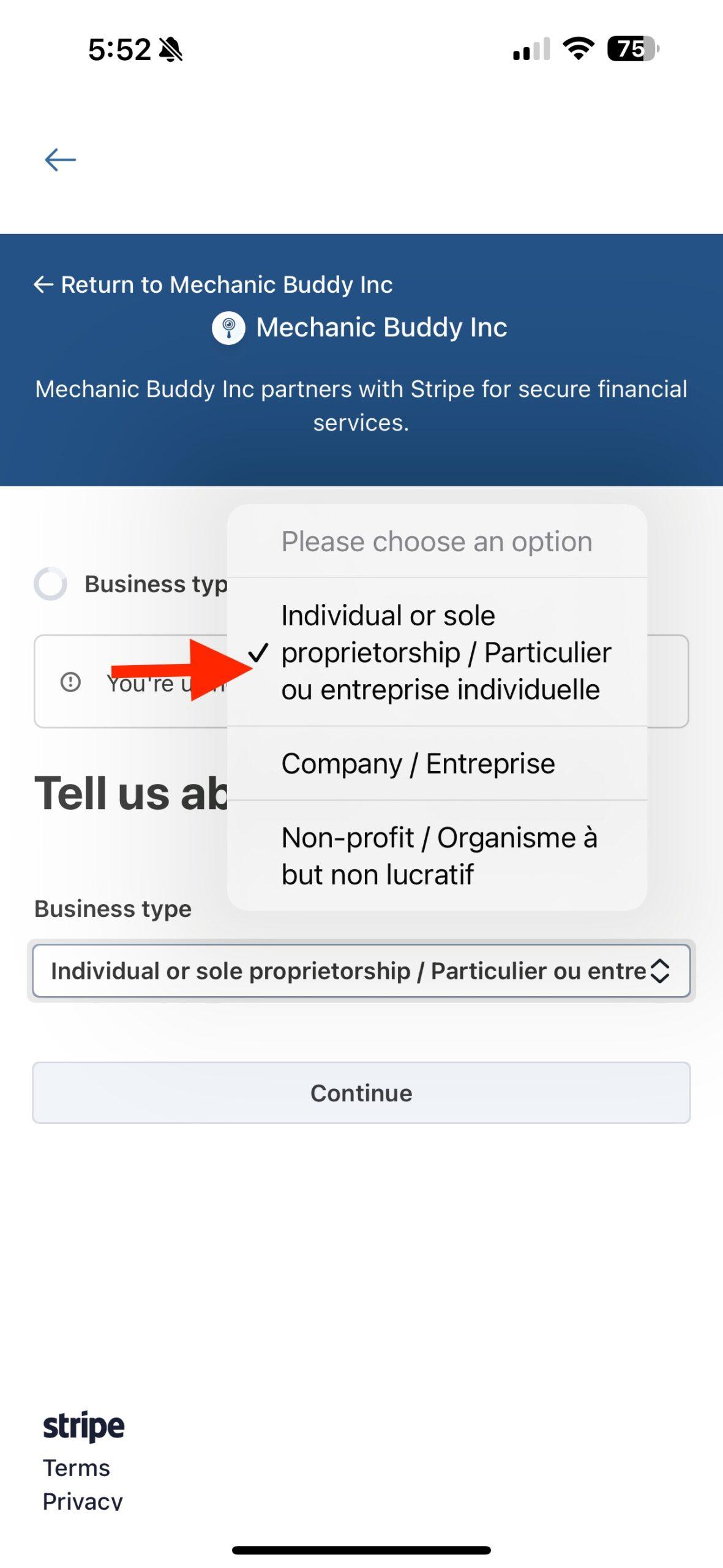This screenshot has width=723, height=1568.
Task: Tap the Wi-Fi status icon
Action: point(578,48)
